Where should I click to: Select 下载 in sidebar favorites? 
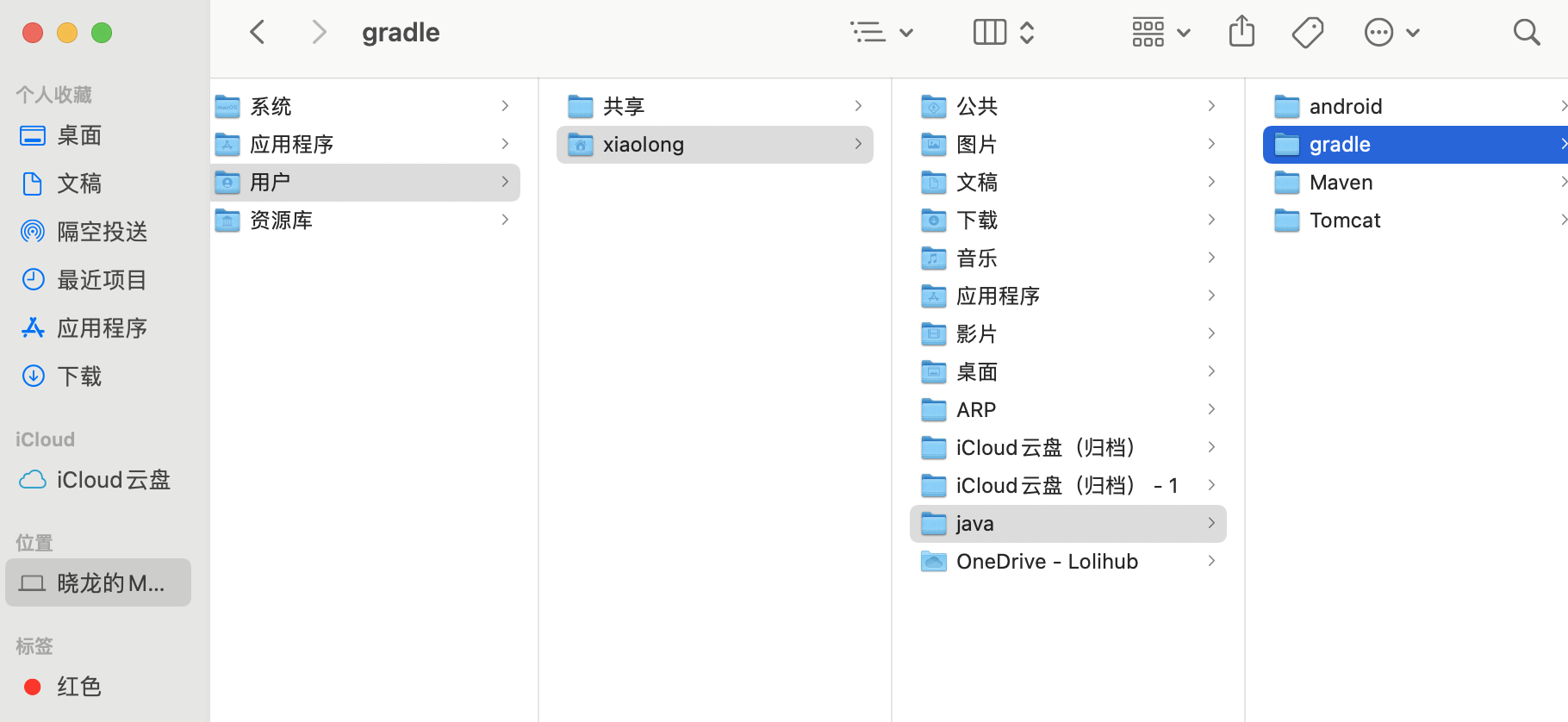79,377
